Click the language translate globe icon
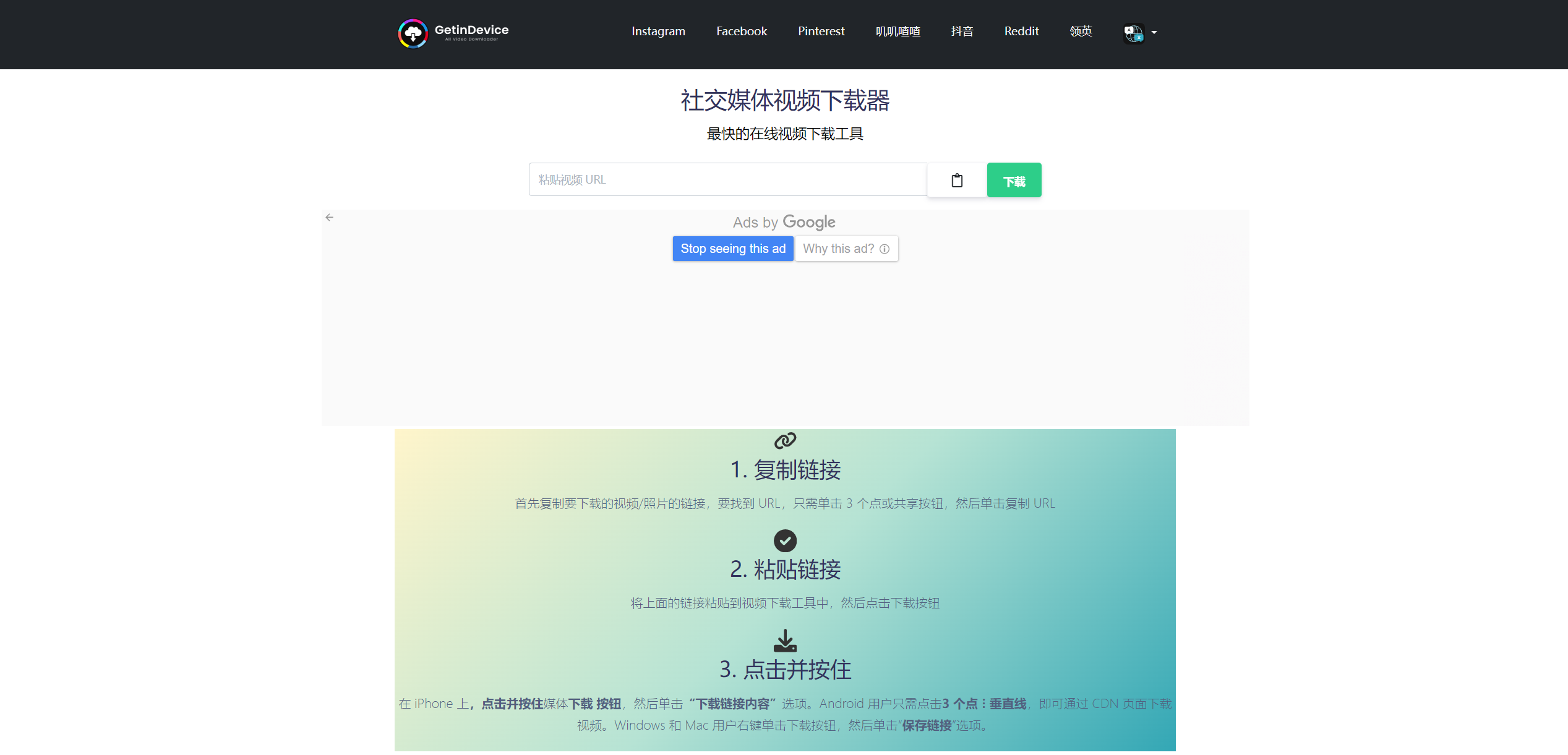Viewport: 1568px width, 755px height. click(1133, 33)
